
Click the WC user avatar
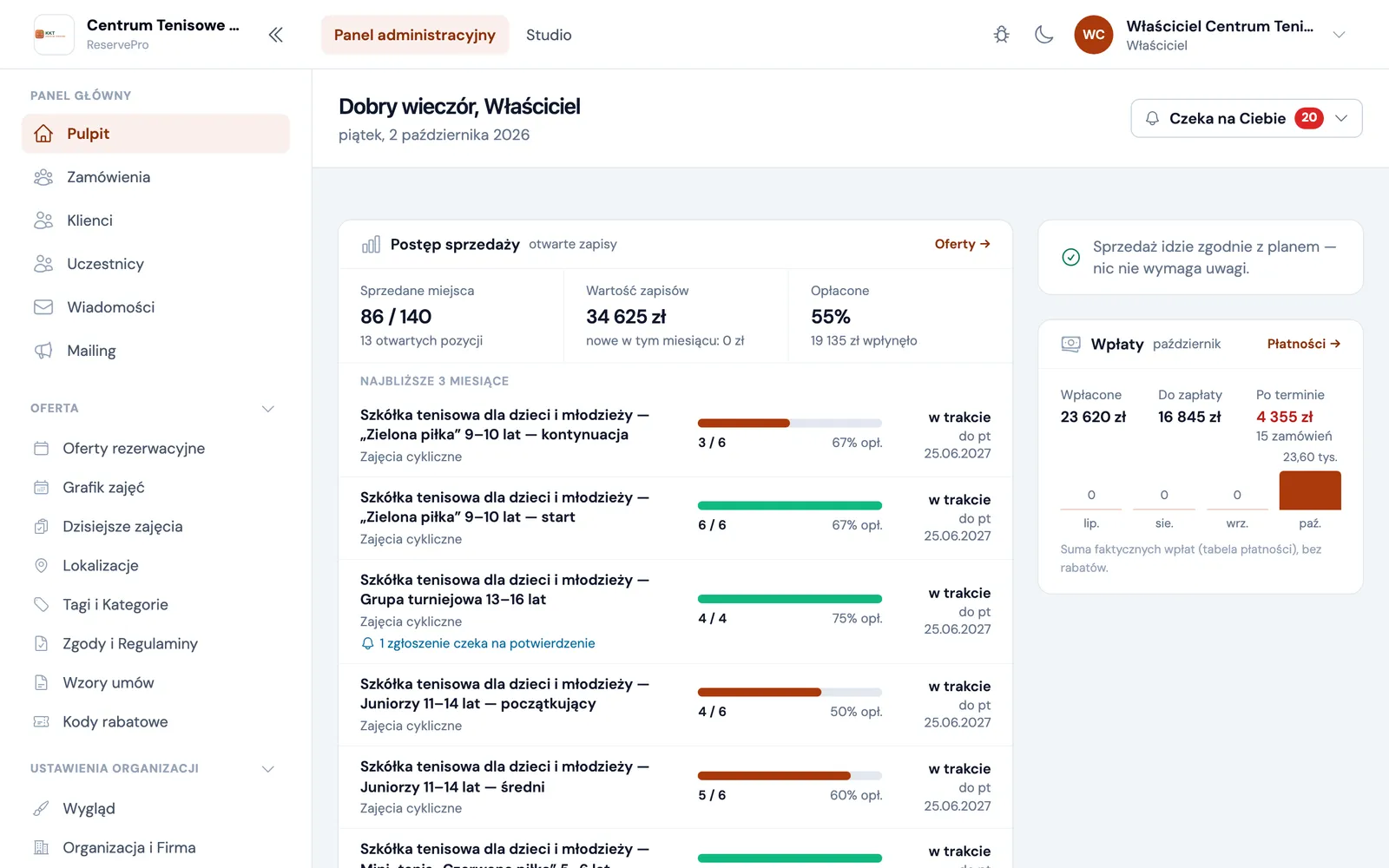coord(1094,35)
